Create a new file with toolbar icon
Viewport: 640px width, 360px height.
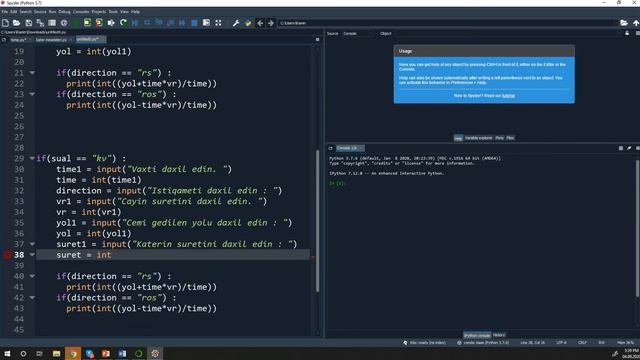pyautogui.click(x=5, y=23)
